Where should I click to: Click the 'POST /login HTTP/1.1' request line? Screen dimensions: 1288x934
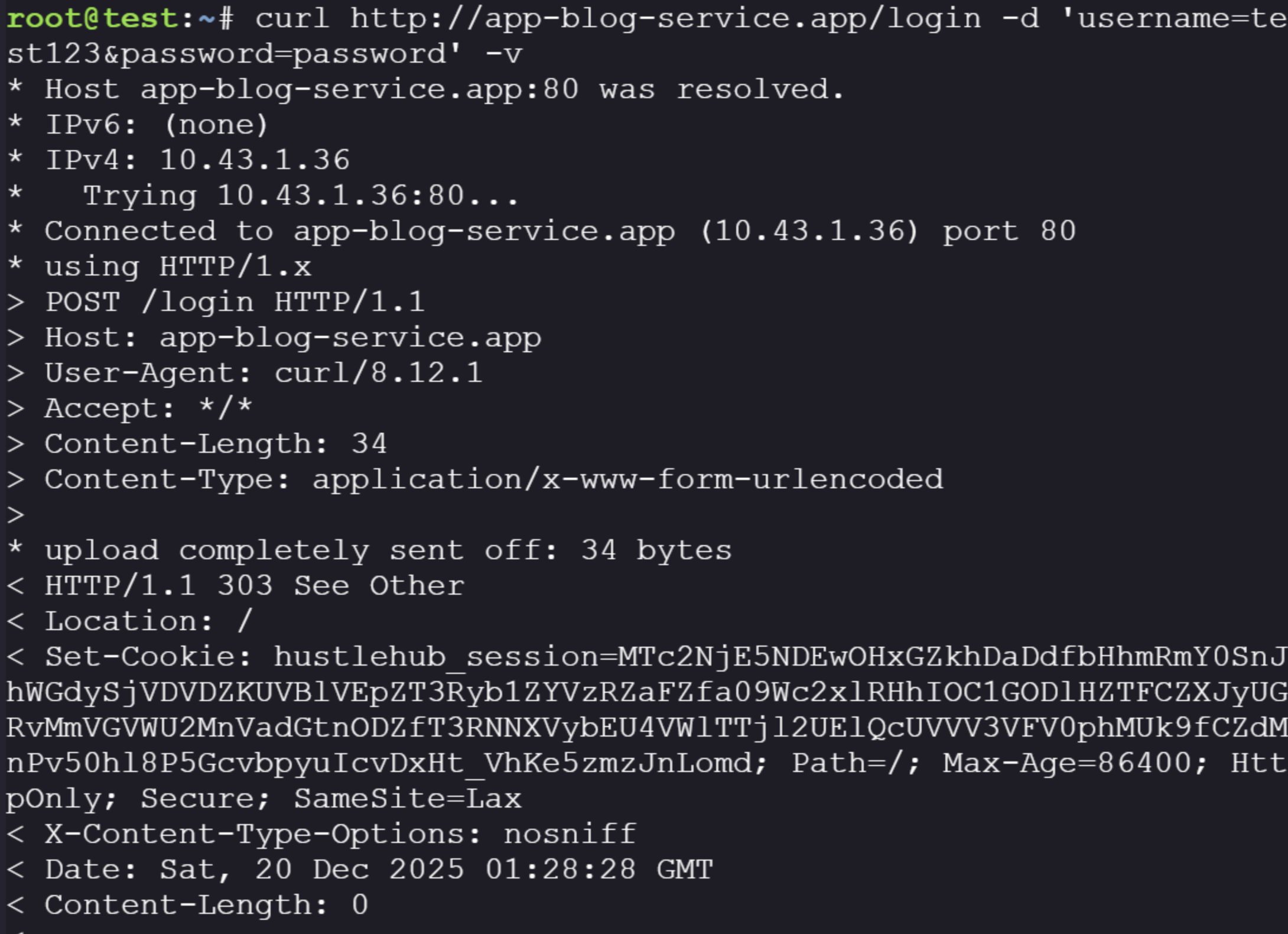[x=235, y=302]
